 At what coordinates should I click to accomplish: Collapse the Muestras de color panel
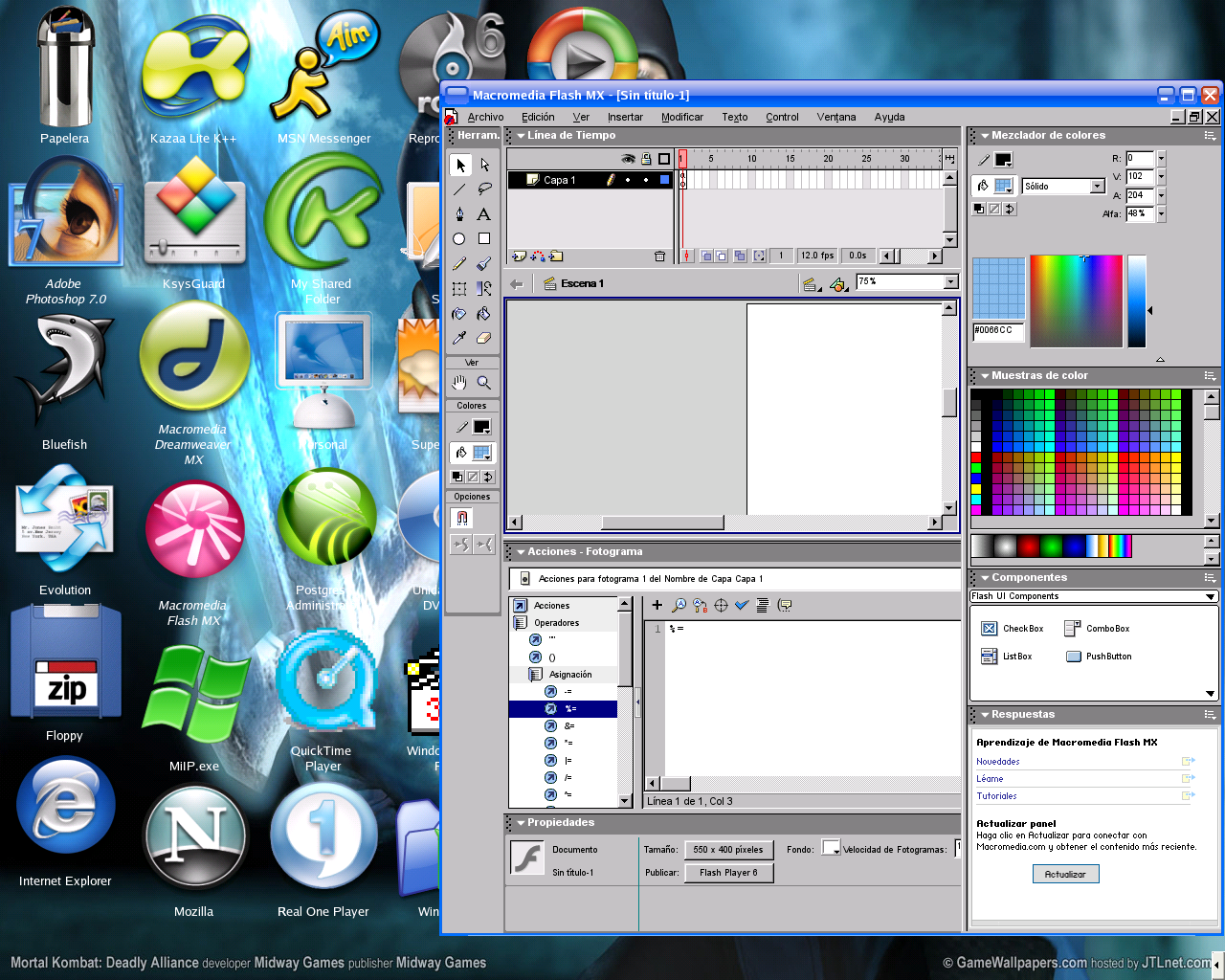(x=985, y=376)
